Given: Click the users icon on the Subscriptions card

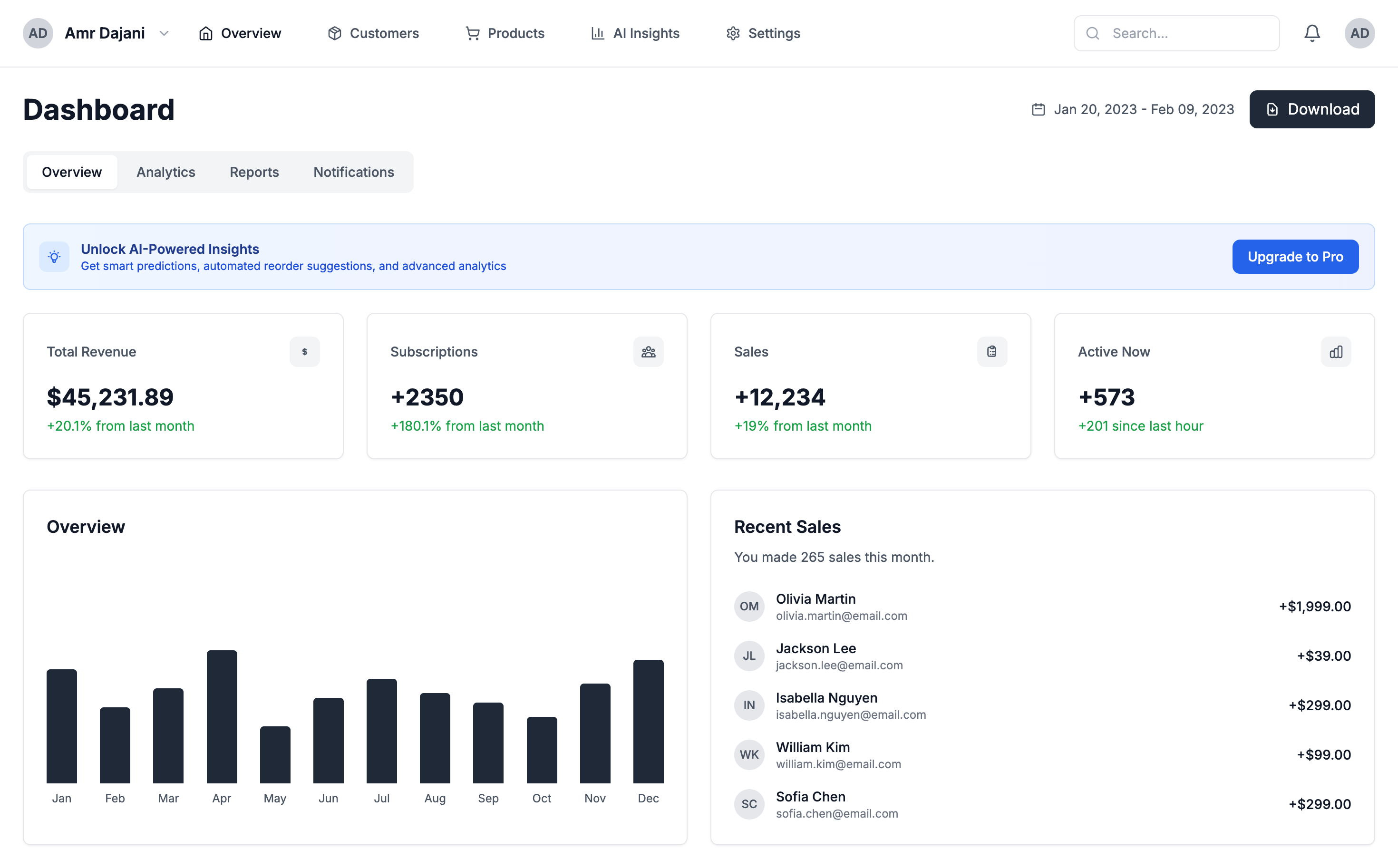Looking at the screenshot, I should (x=648, y=351).
